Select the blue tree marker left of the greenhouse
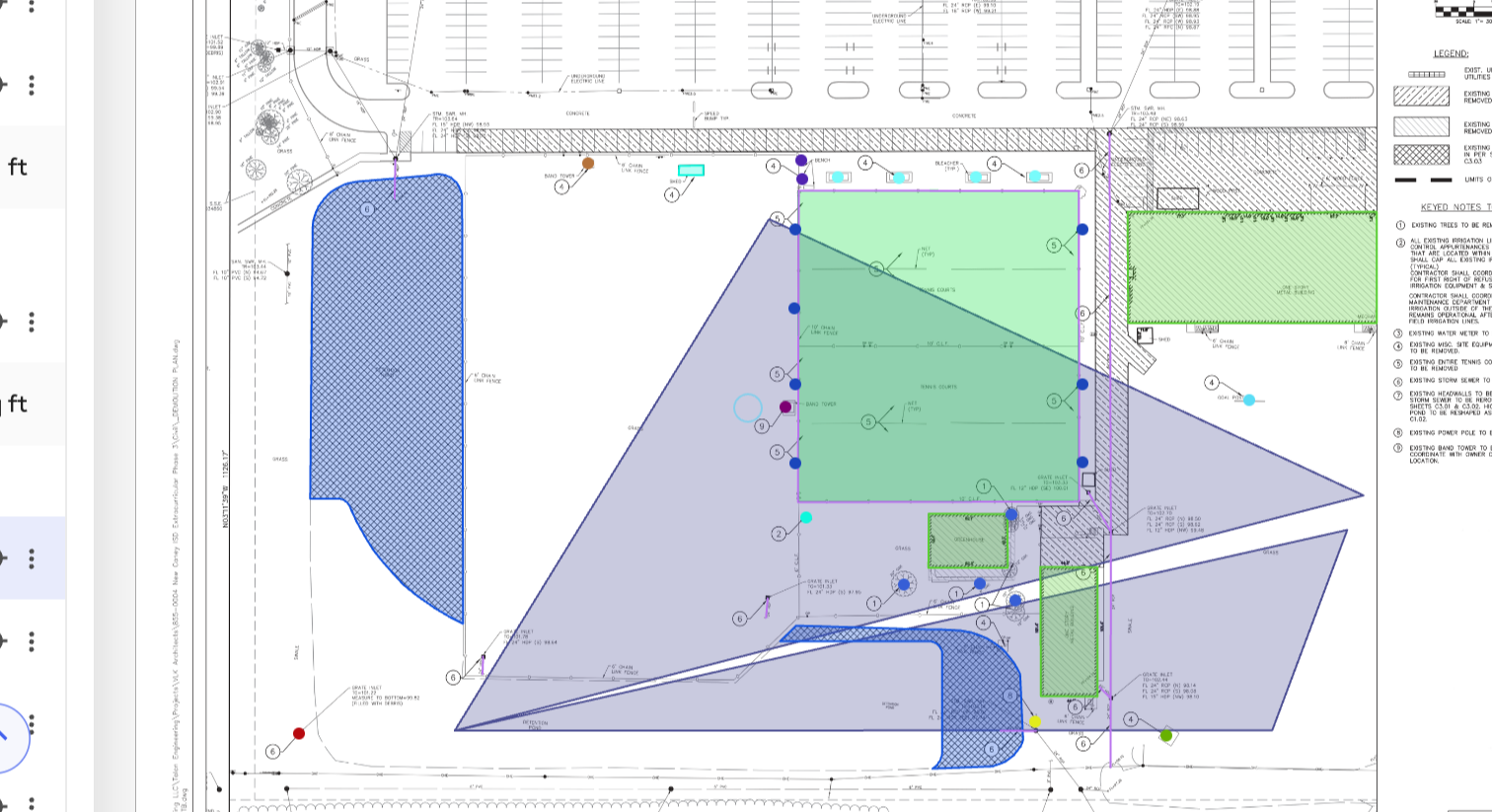Screen dimensions: 1492x812 click(x=903, y=584)
